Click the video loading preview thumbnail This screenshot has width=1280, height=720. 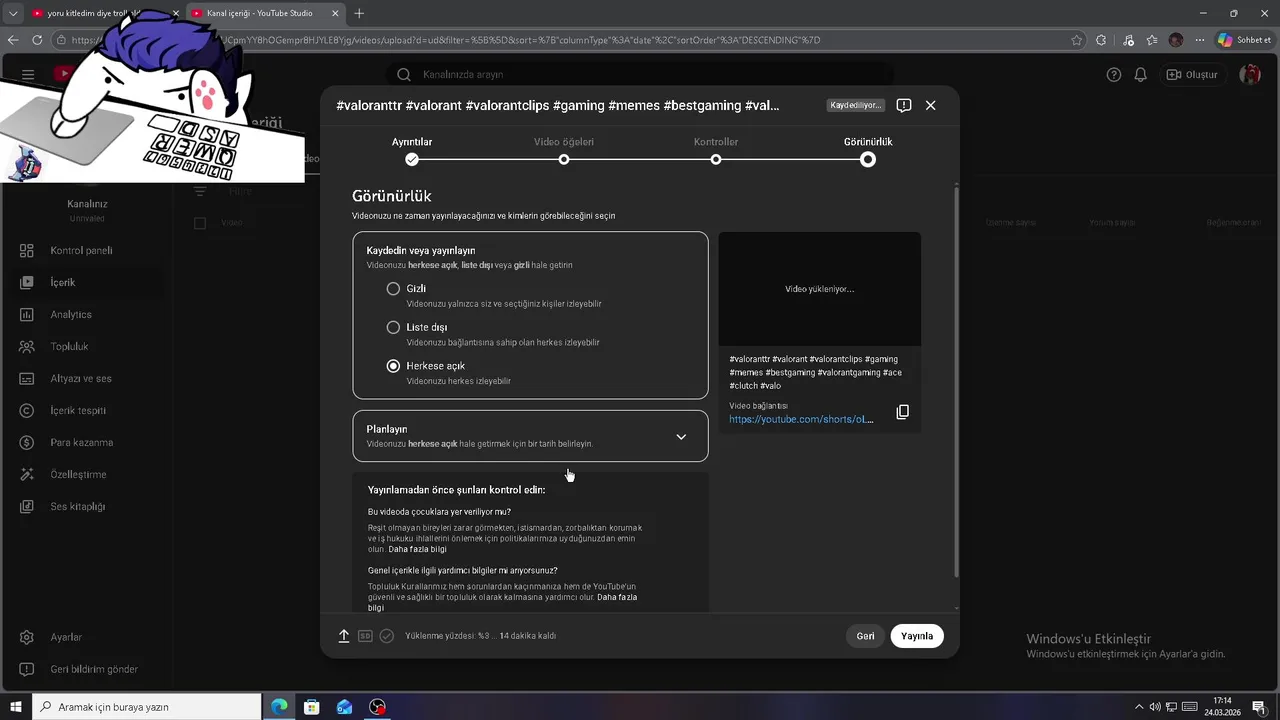(819, 289)
